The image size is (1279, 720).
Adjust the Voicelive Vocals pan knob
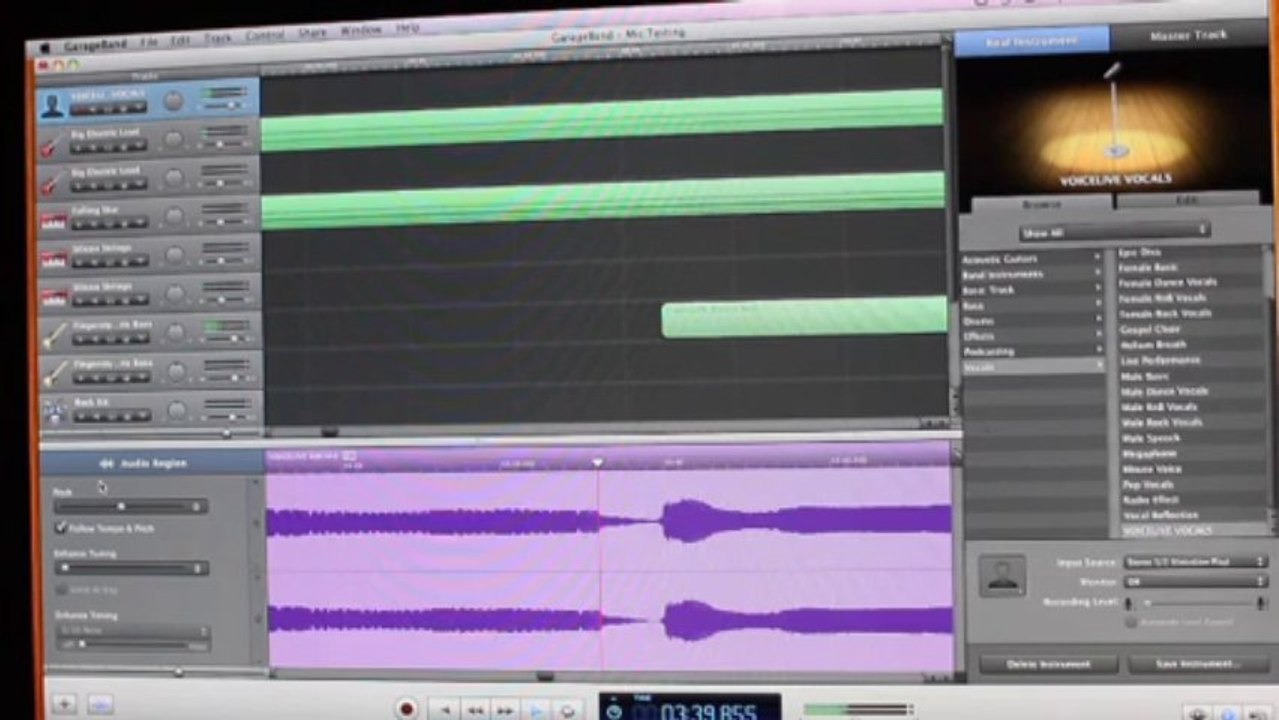[174, 101]
